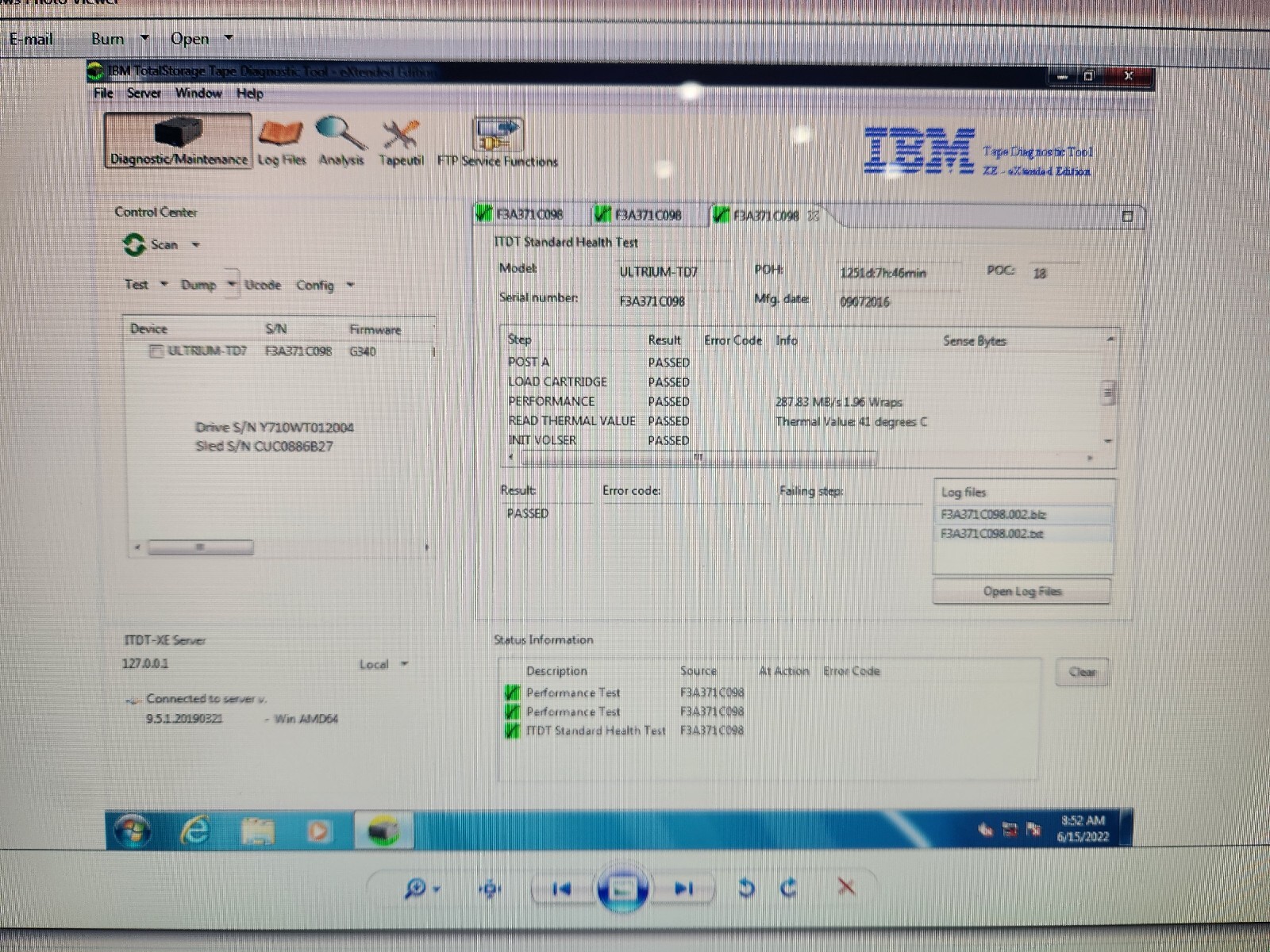Click the clock showing 8:52 AM
Image resolution: width=1270 pixels, height=952 pixels.
[1083, 828]
